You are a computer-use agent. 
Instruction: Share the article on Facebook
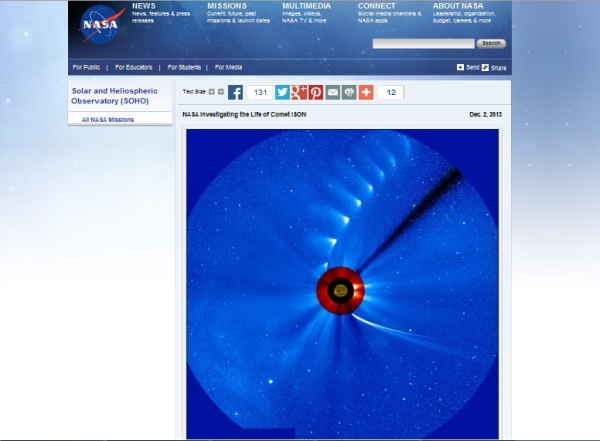[x=235, y=92]
